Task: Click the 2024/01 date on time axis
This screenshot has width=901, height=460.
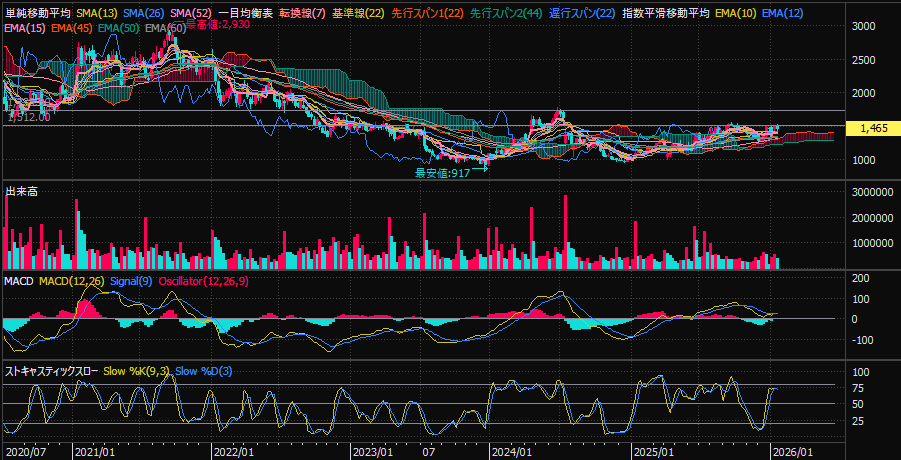Action: coord(511,451)
